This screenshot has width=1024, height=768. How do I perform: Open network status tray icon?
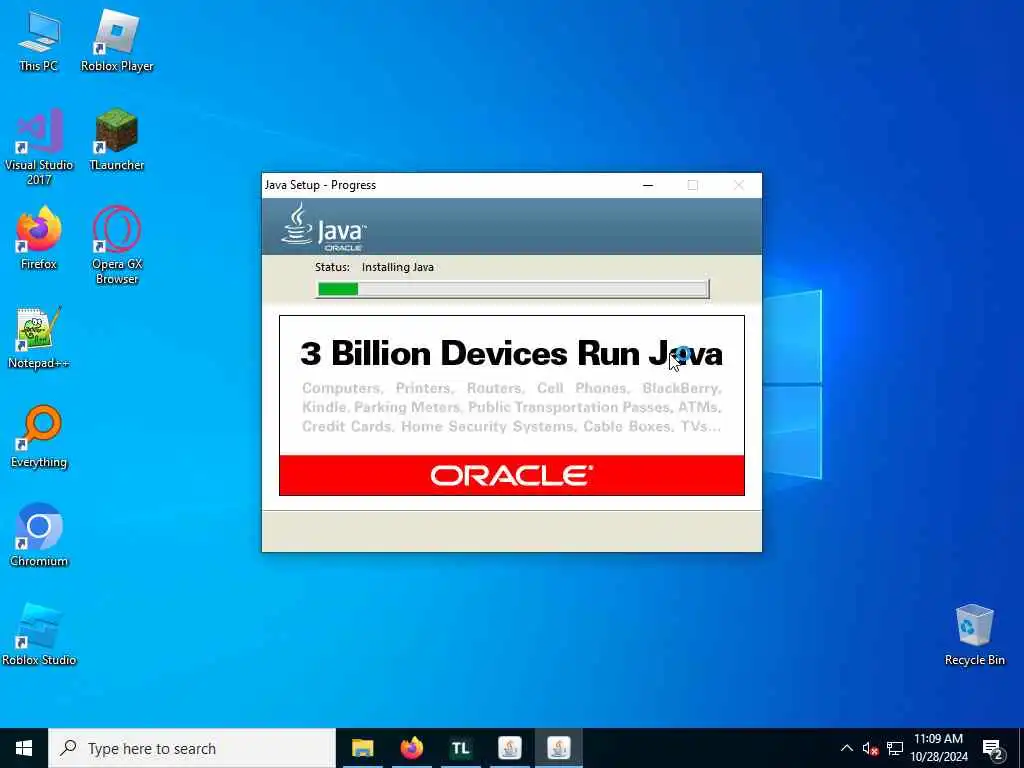pyautogui.click(x=895, y=748)
